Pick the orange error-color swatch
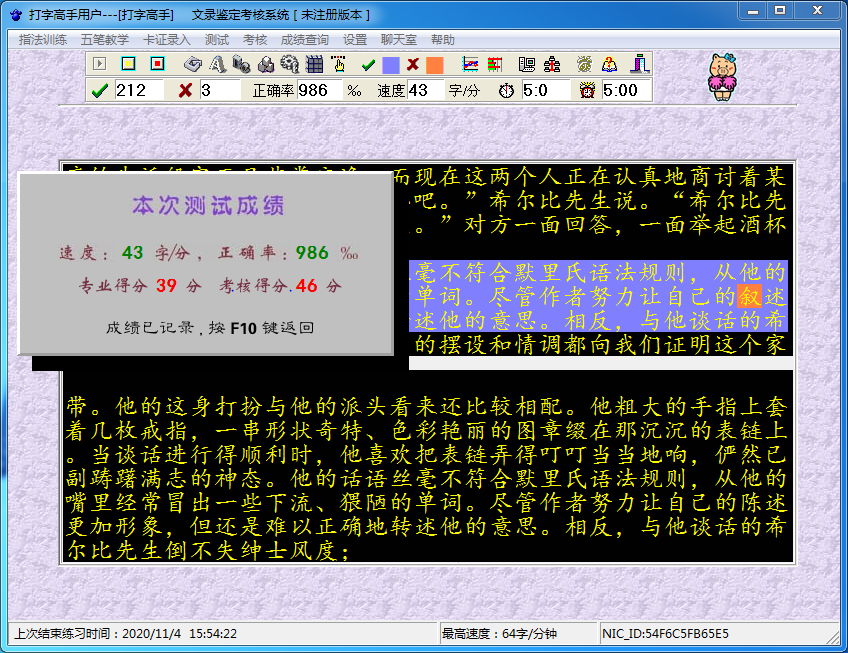 coord(435,65)
